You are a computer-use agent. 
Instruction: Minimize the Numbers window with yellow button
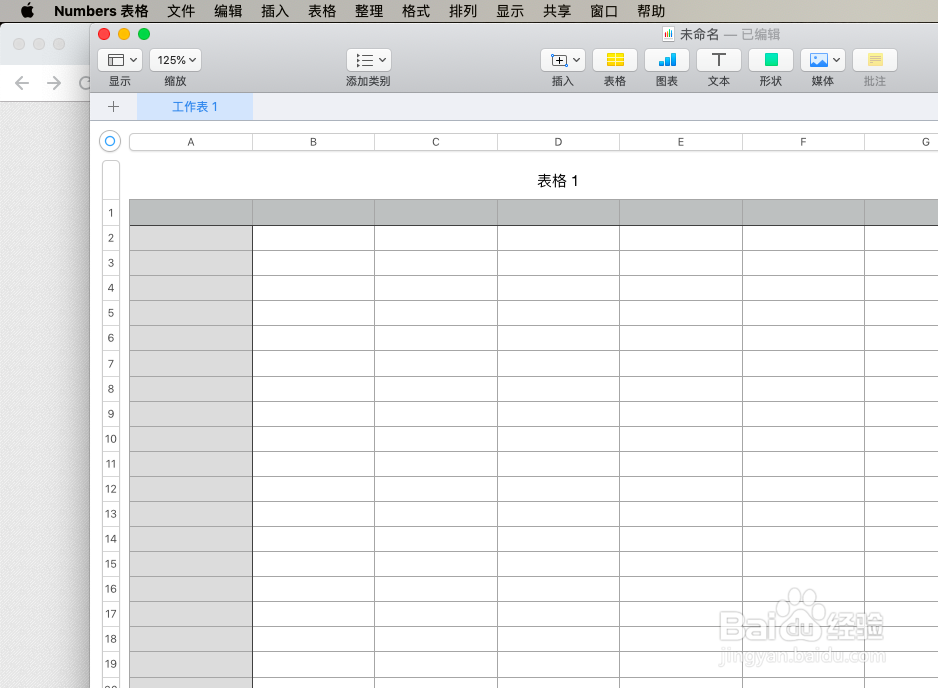click(x=124, y=34)
